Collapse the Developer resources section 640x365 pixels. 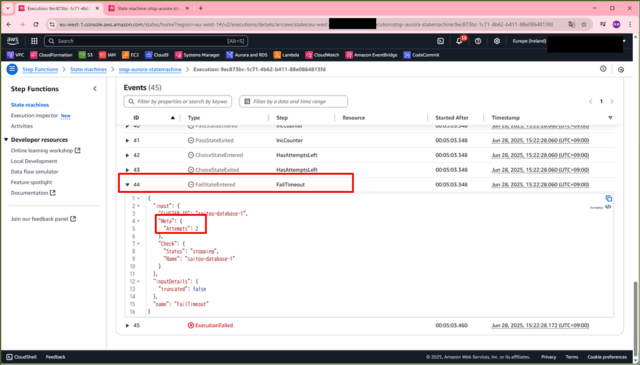[x=6, y=140]
